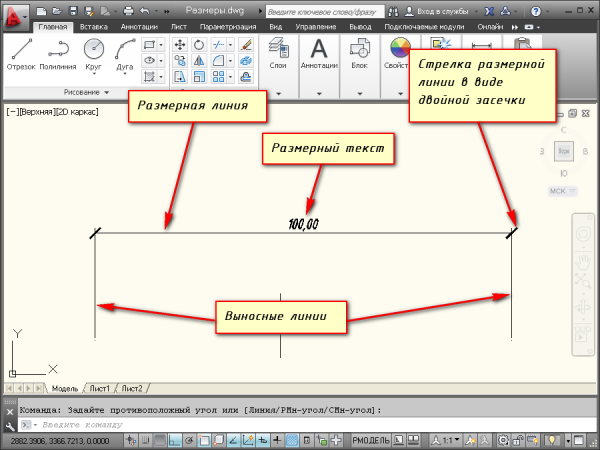Toggle object snap tracking in status bar
Image resolution: width=600 pixels, height=450 pixels.
pos(233,440)
